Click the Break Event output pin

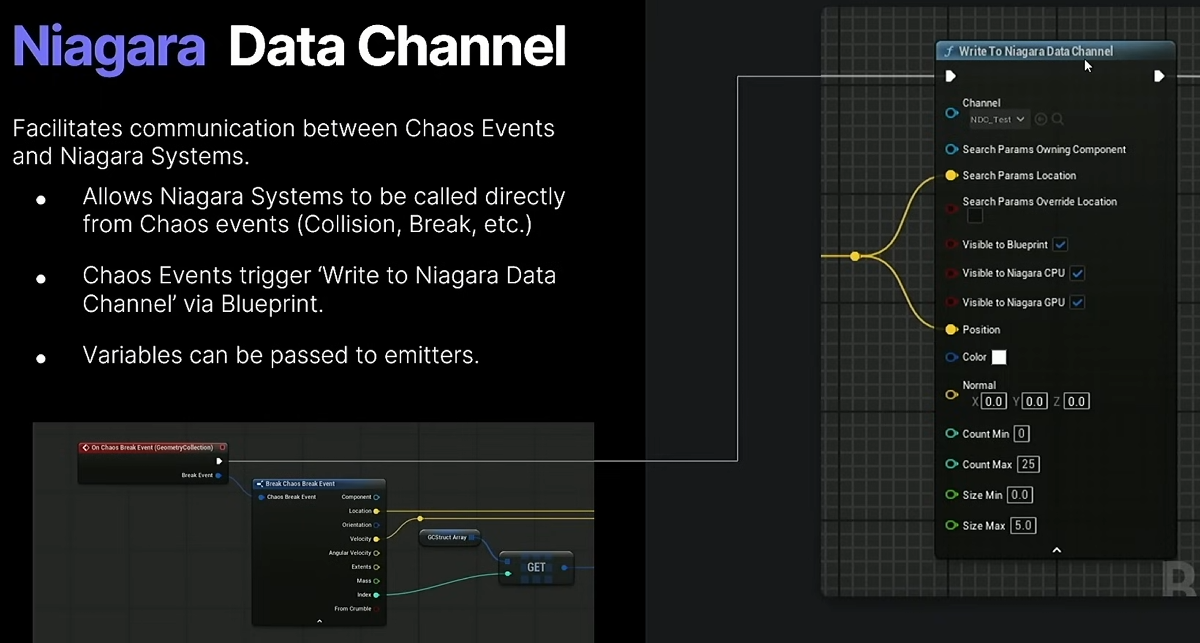pos(219,475)
